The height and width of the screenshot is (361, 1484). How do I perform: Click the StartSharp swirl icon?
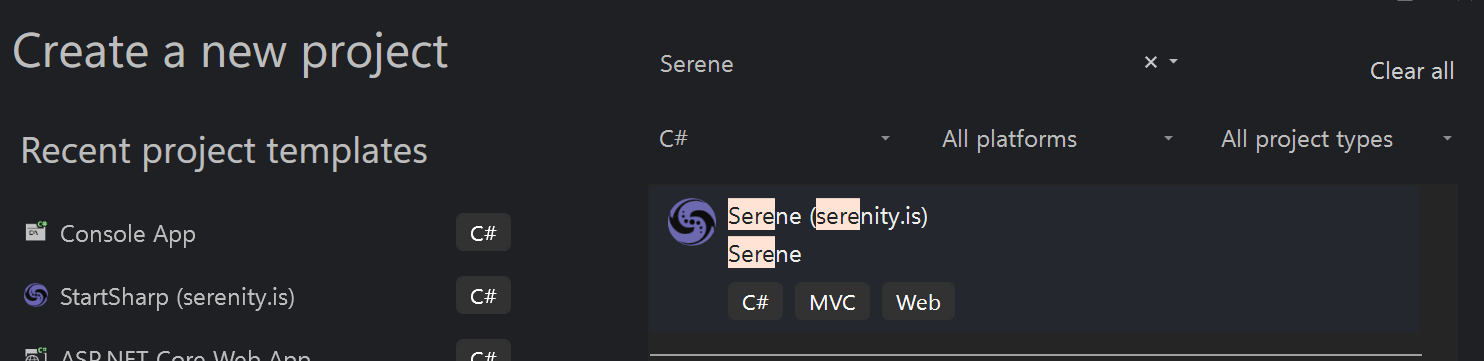(x=36, y=296)
